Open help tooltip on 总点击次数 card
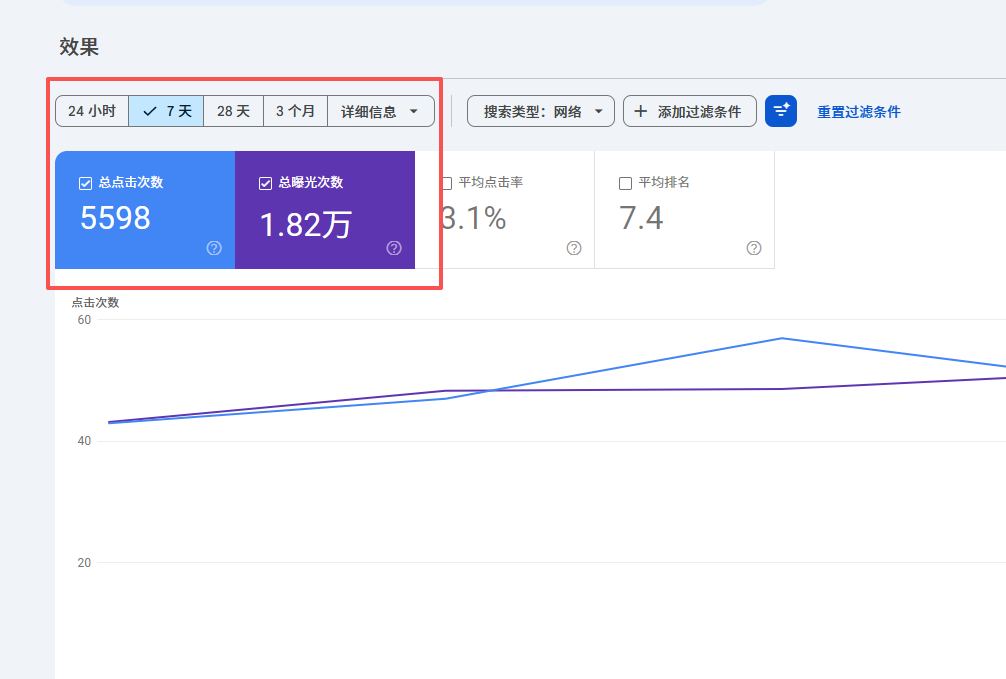Screen dimensions: 1006x679 (213, 248)
